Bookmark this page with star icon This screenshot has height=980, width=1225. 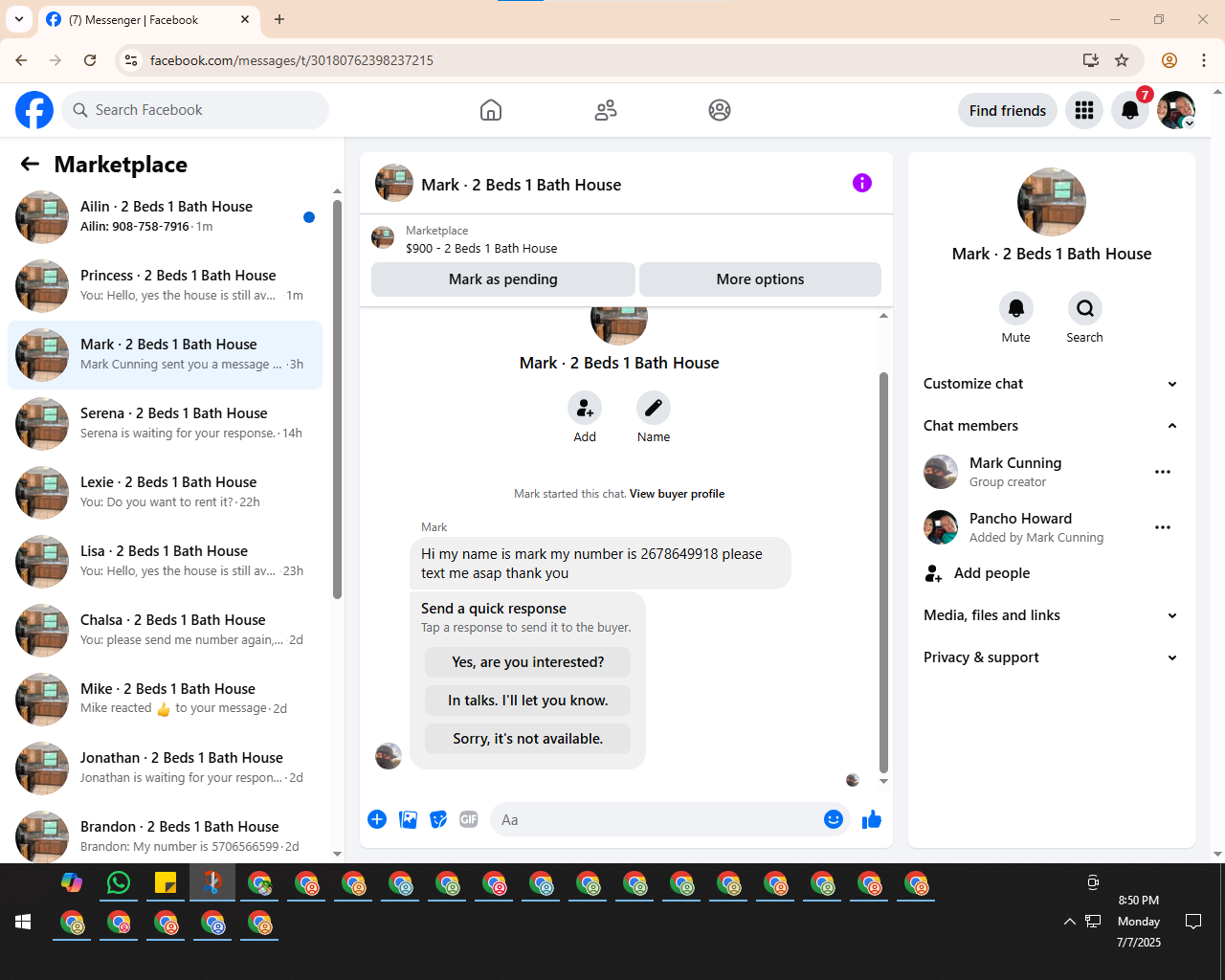click(x=1122, y=60)
